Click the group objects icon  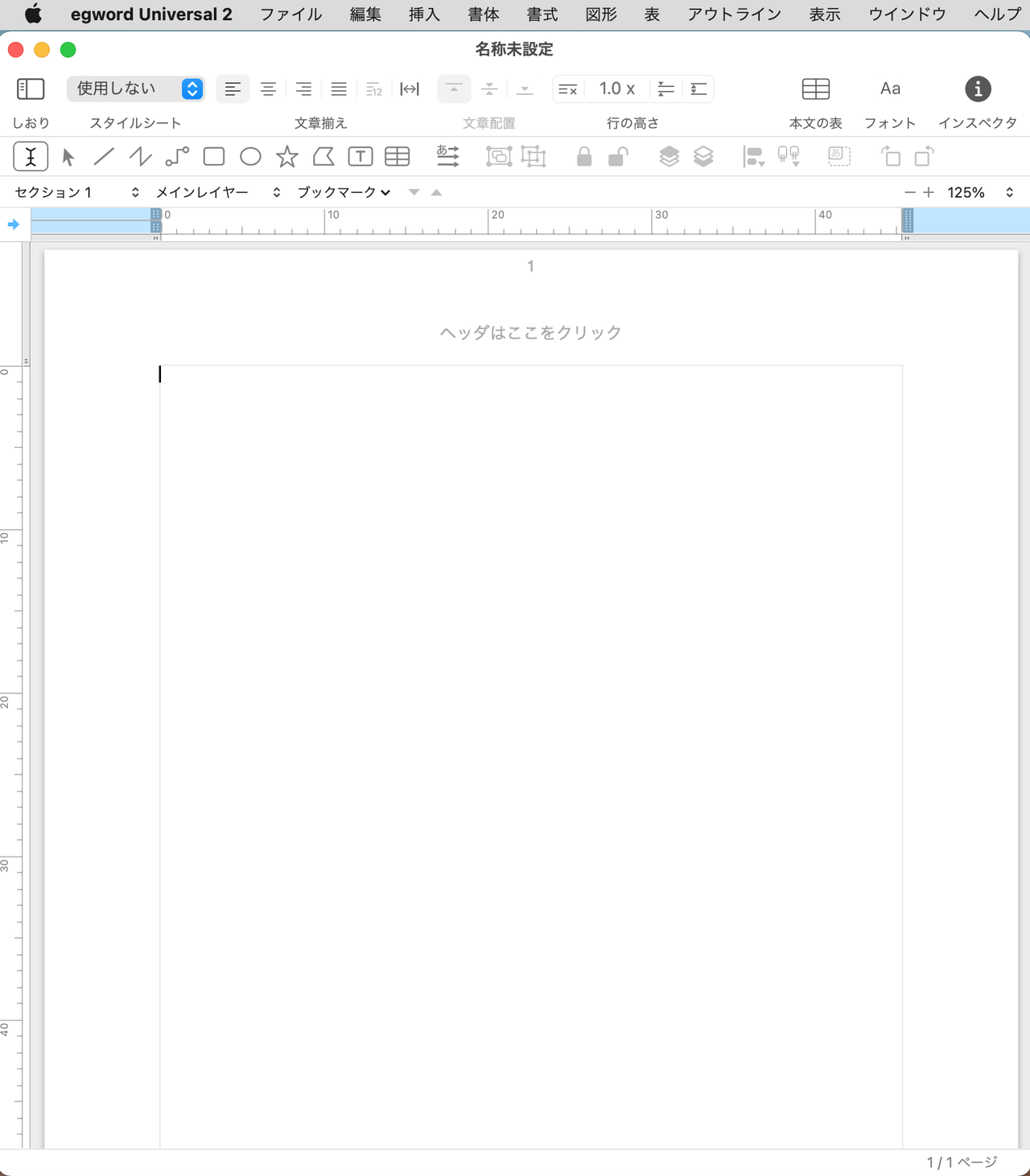tap(499, 156)
